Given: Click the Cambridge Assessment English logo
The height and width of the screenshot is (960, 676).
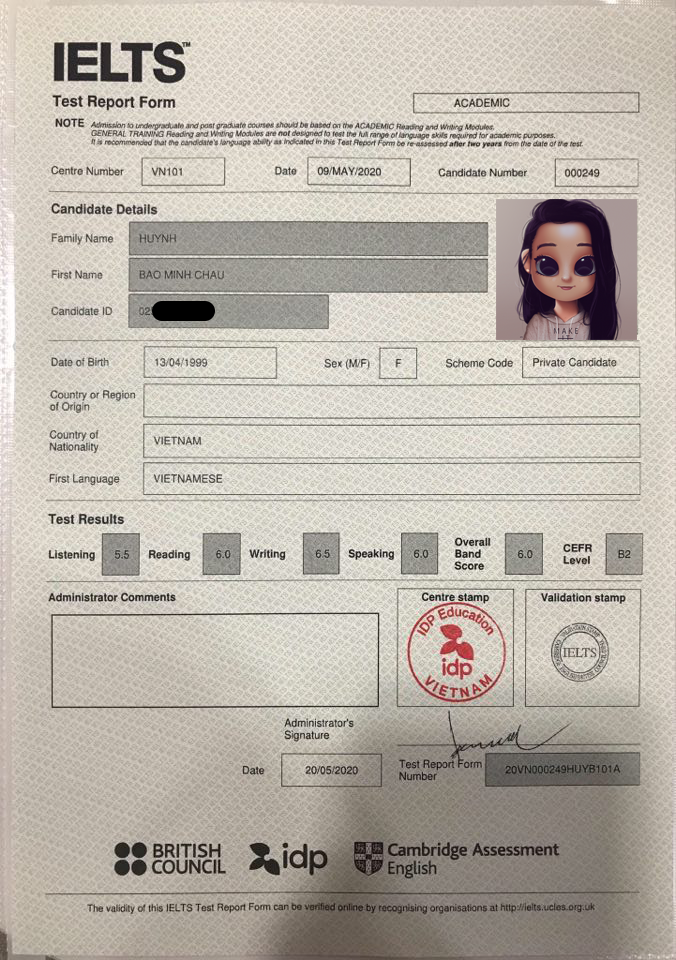Looking at the screenshot, I should tap(456, 858).
